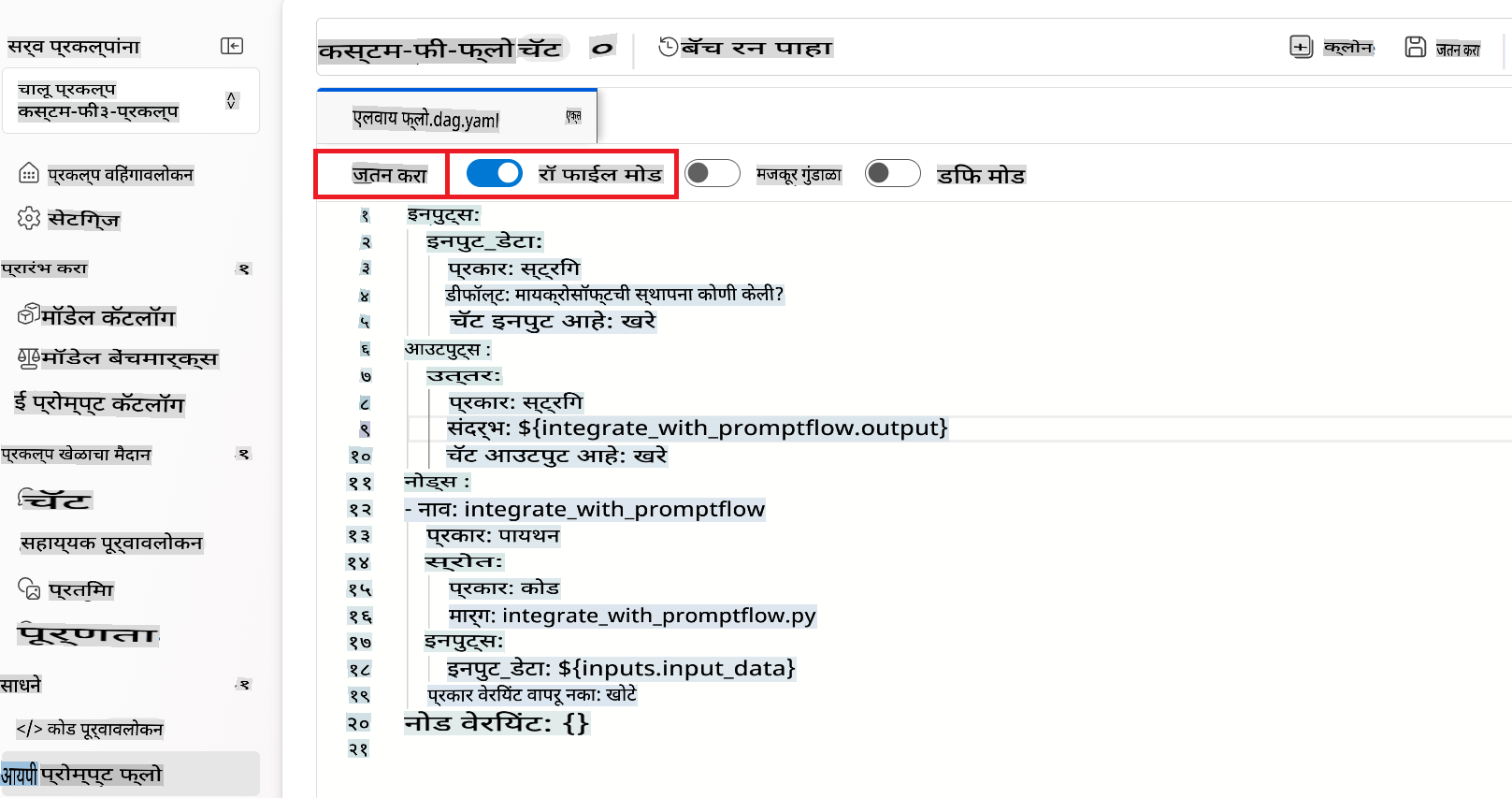Click line 11 नोड्स text
1512x798 pixels.
[x=437, y=483]
